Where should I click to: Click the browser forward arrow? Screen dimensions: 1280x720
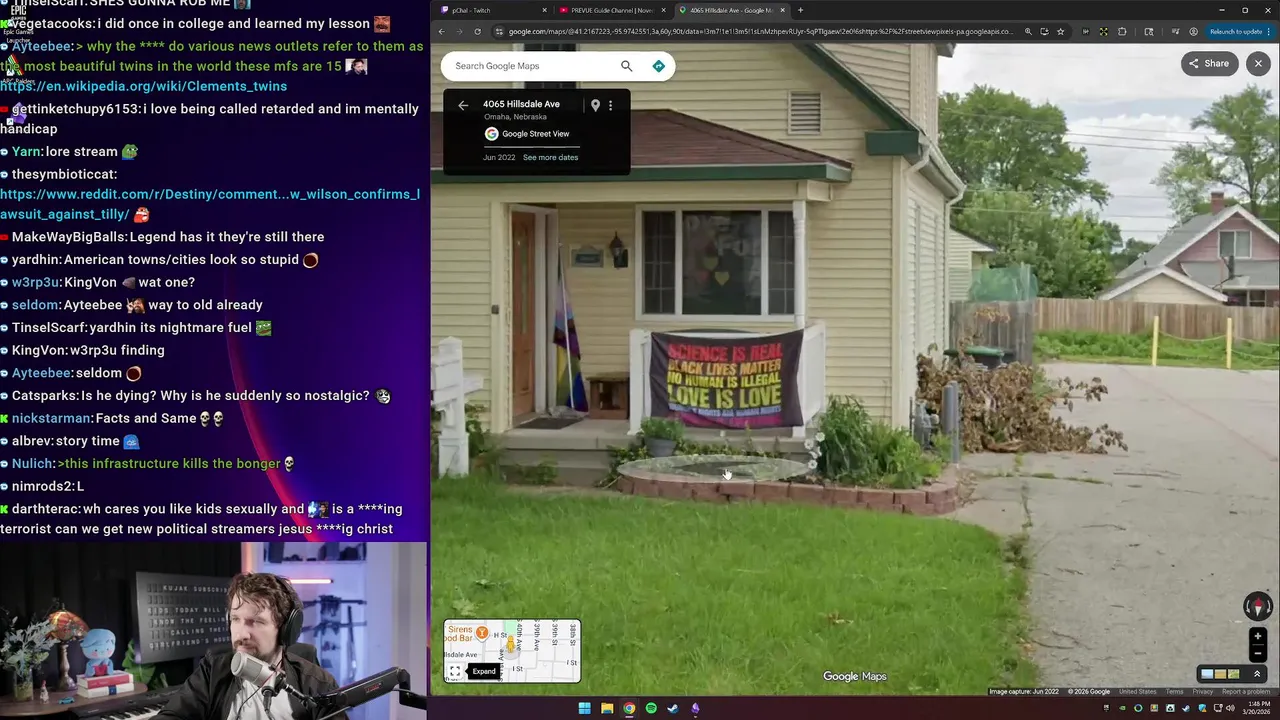tap(459, 32)
